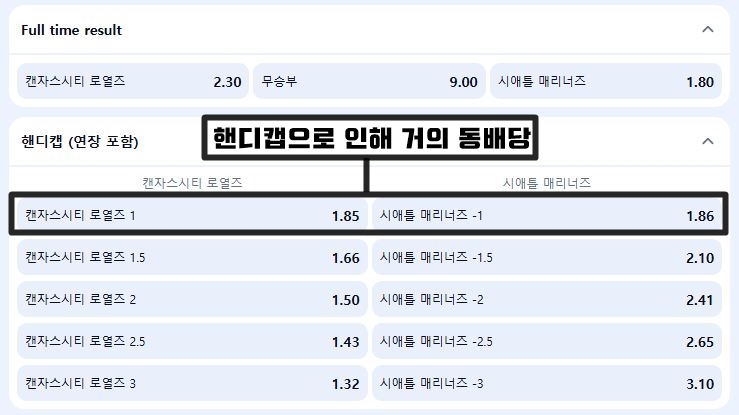Pick 시애틀 매리너즈 -1 handicap at 1.86
The width and height of the screenshot is (739, 415).
point(547,215)
